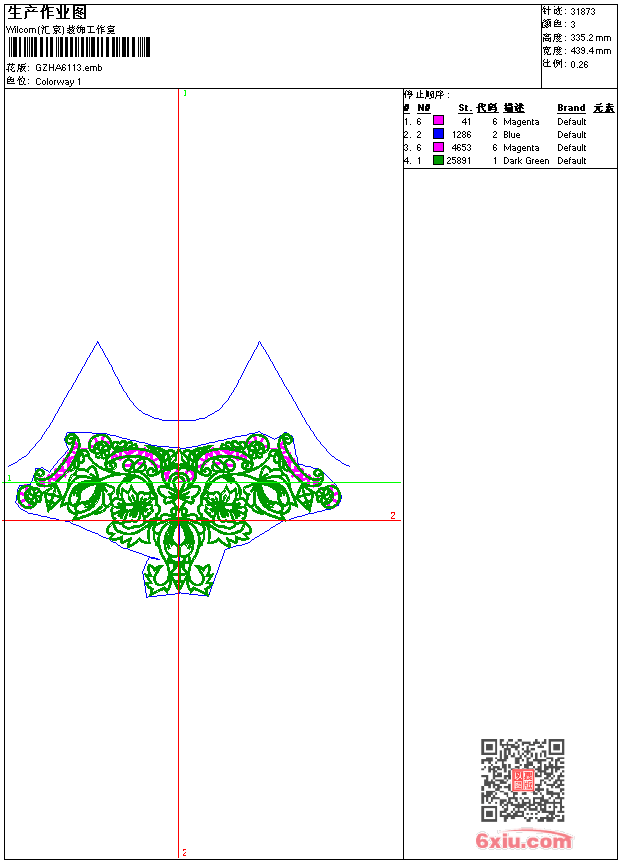Click the green axis marker number 1
The image size is (620, 860).
coord(9,478)
